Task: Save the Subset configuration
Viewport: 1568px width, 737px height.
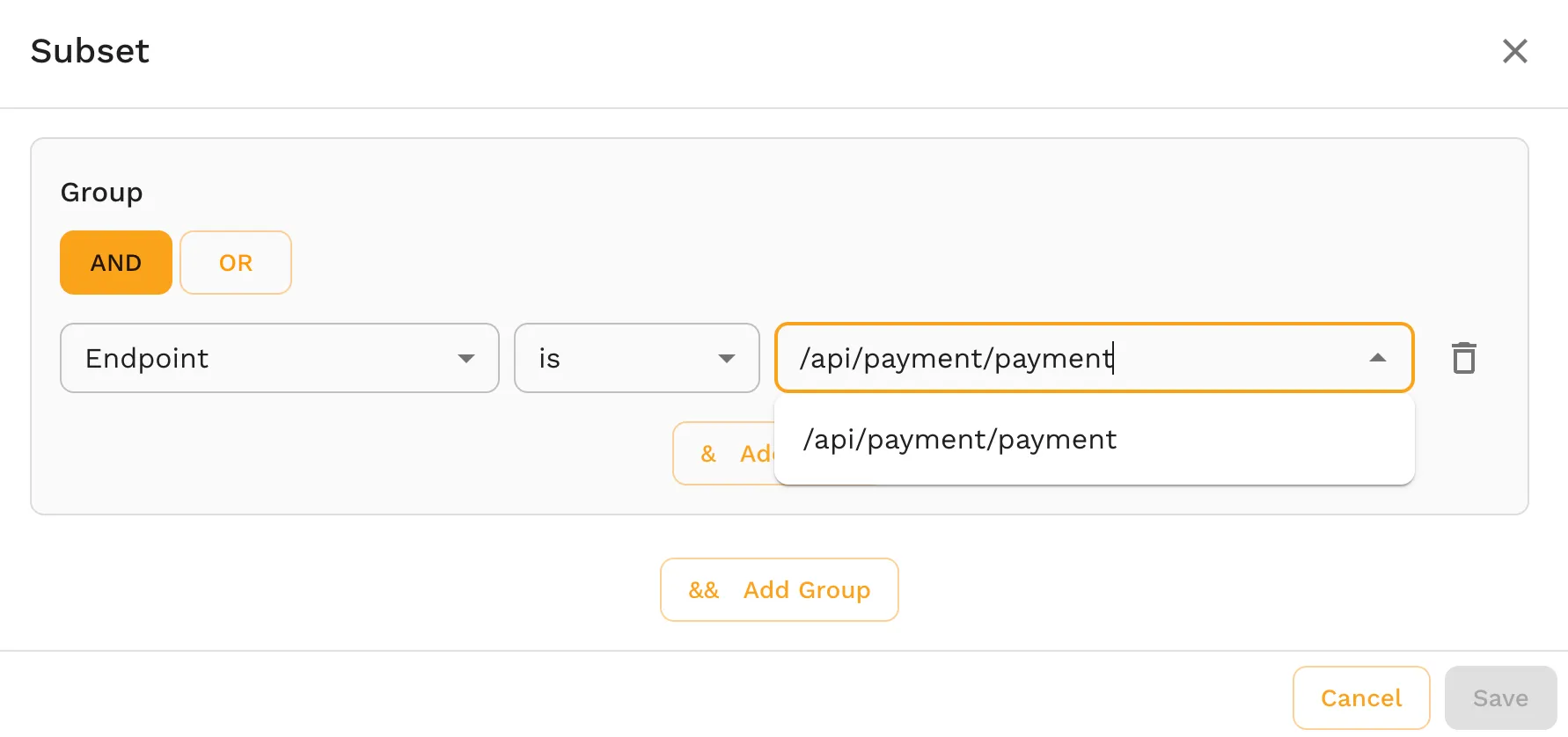Action: [x=1500, y=697]
